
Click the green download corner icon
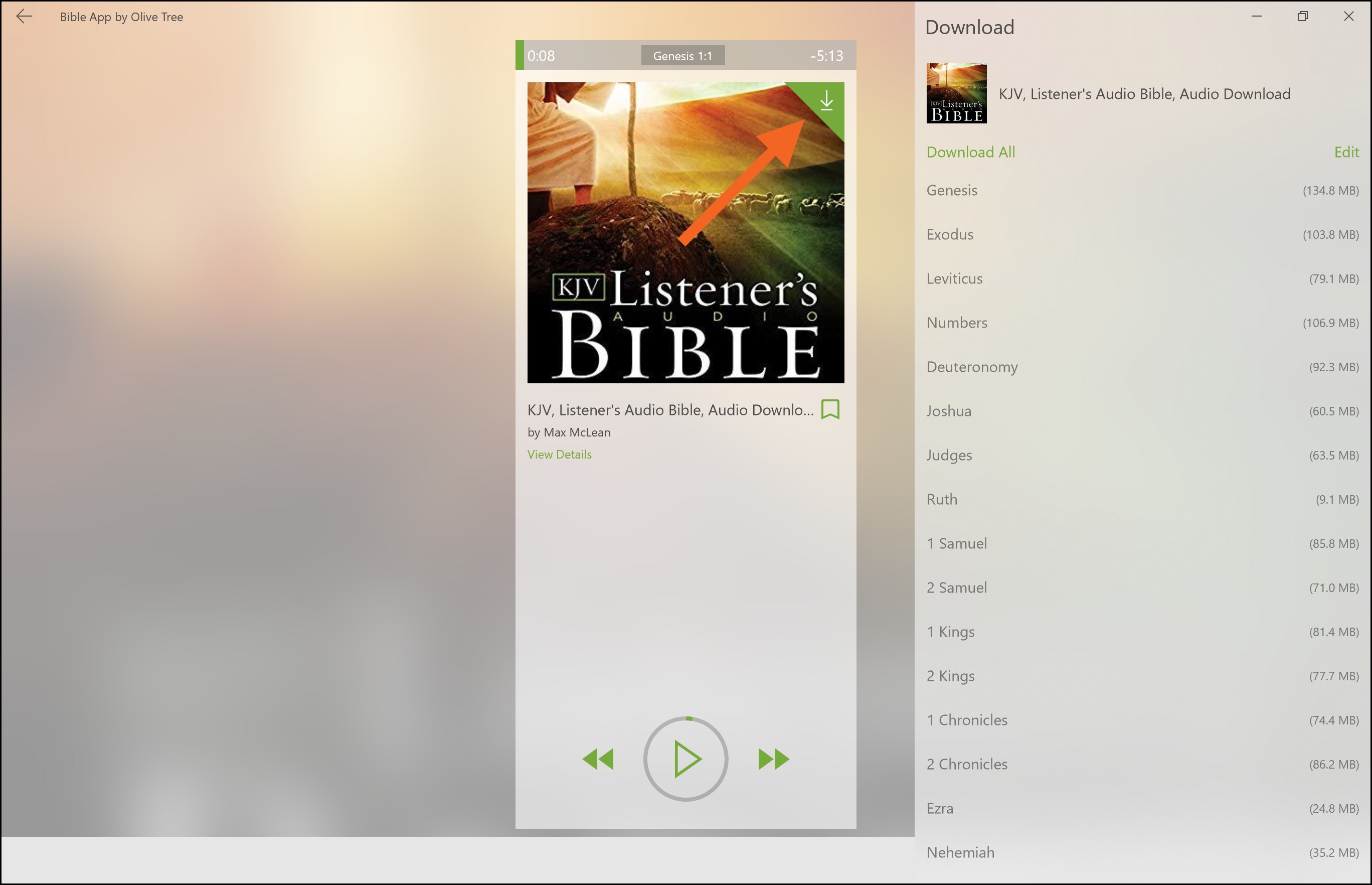pos(826,101)
